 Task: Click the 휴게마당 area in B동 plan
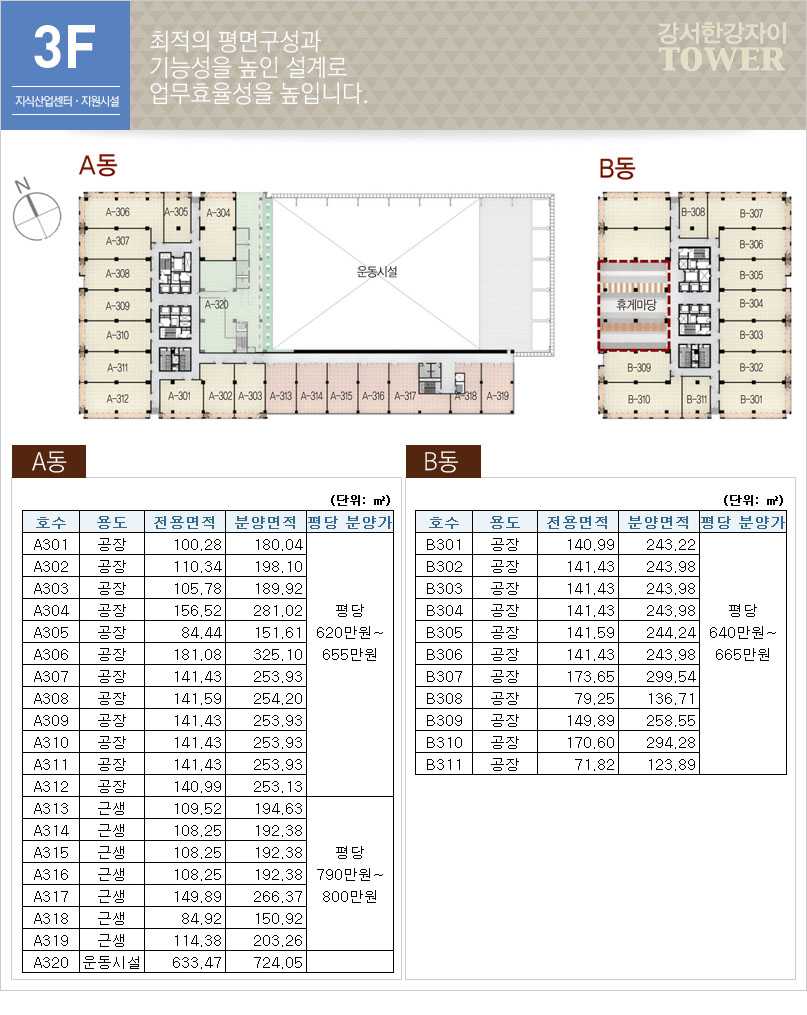634,305
